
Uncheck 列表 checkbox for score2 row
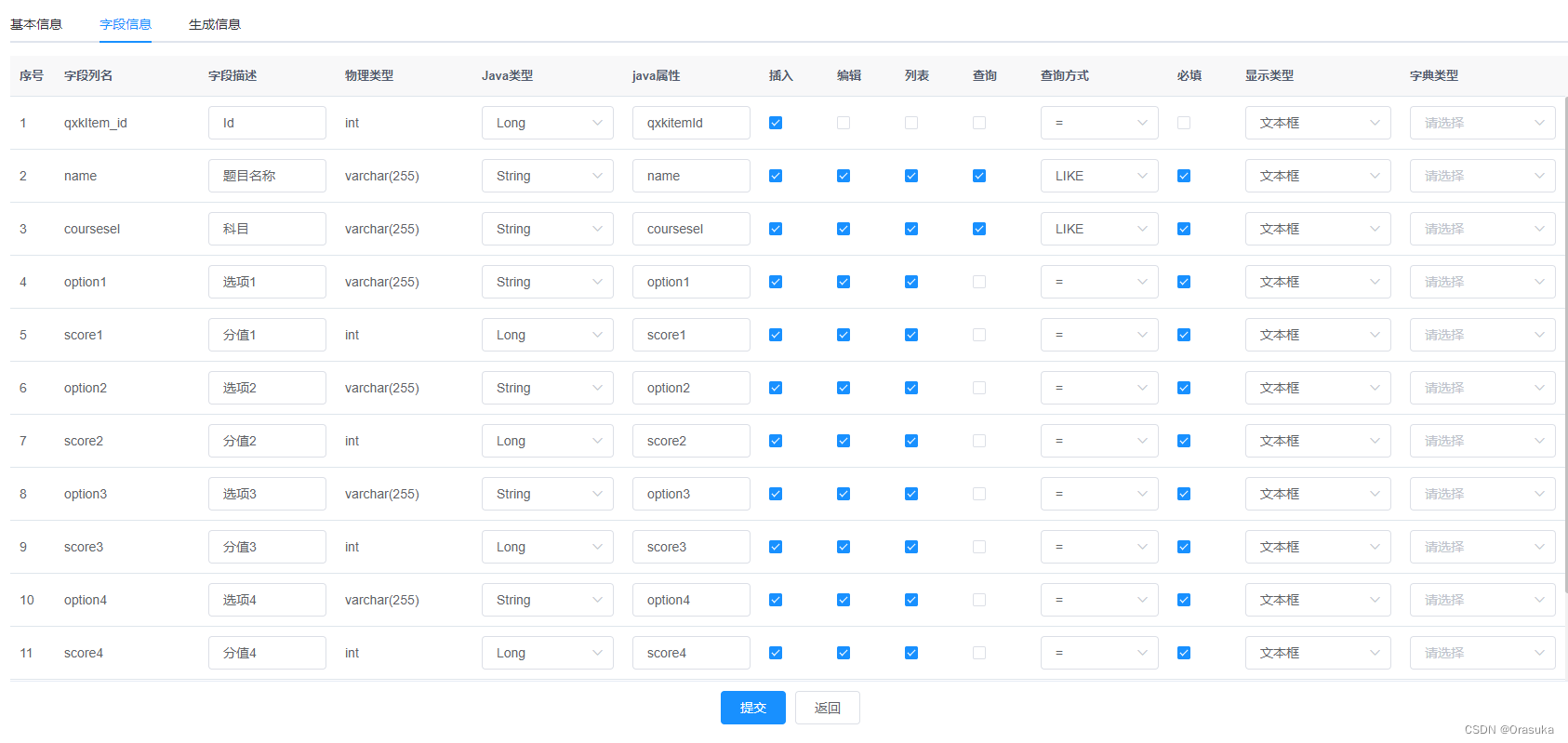coord(911,441)
